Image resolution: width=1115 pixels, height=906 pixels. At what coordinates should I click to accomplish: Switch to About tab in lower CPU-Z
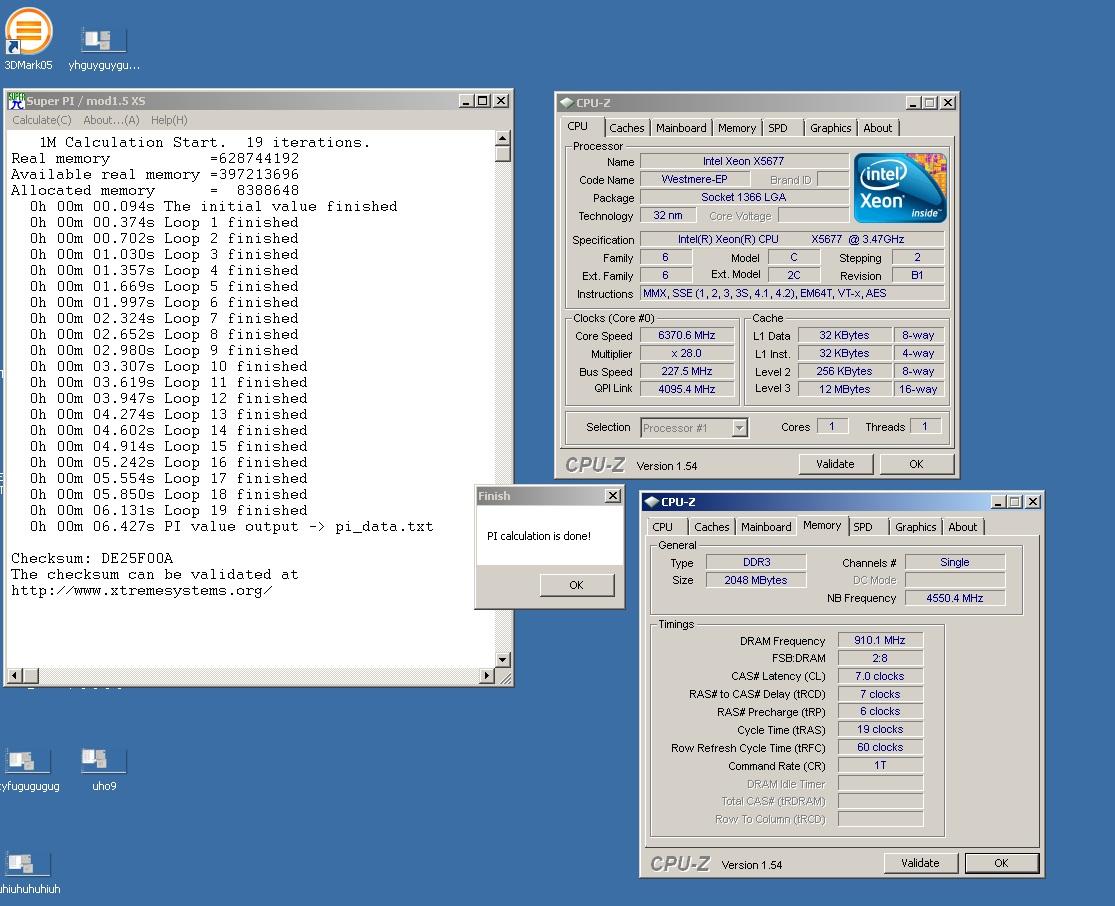click(x=963, y=527)
